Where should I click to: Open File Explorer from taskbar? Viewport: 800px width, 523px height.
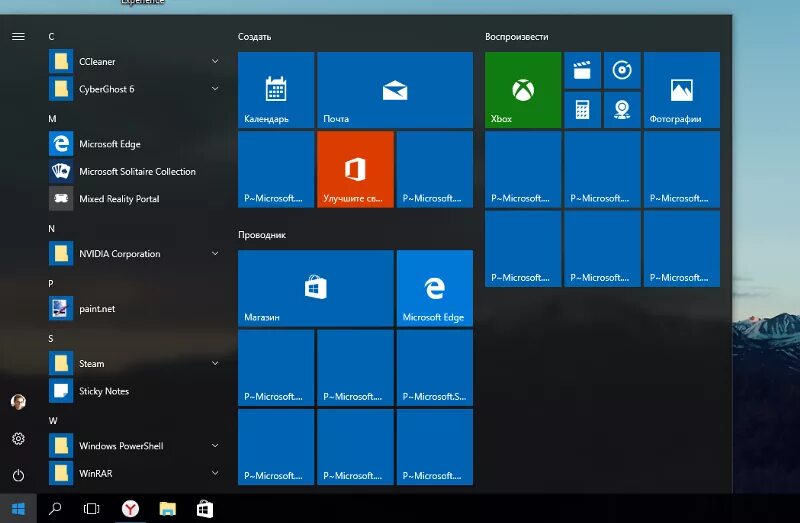pyautogui.click(x=167, y=509)
